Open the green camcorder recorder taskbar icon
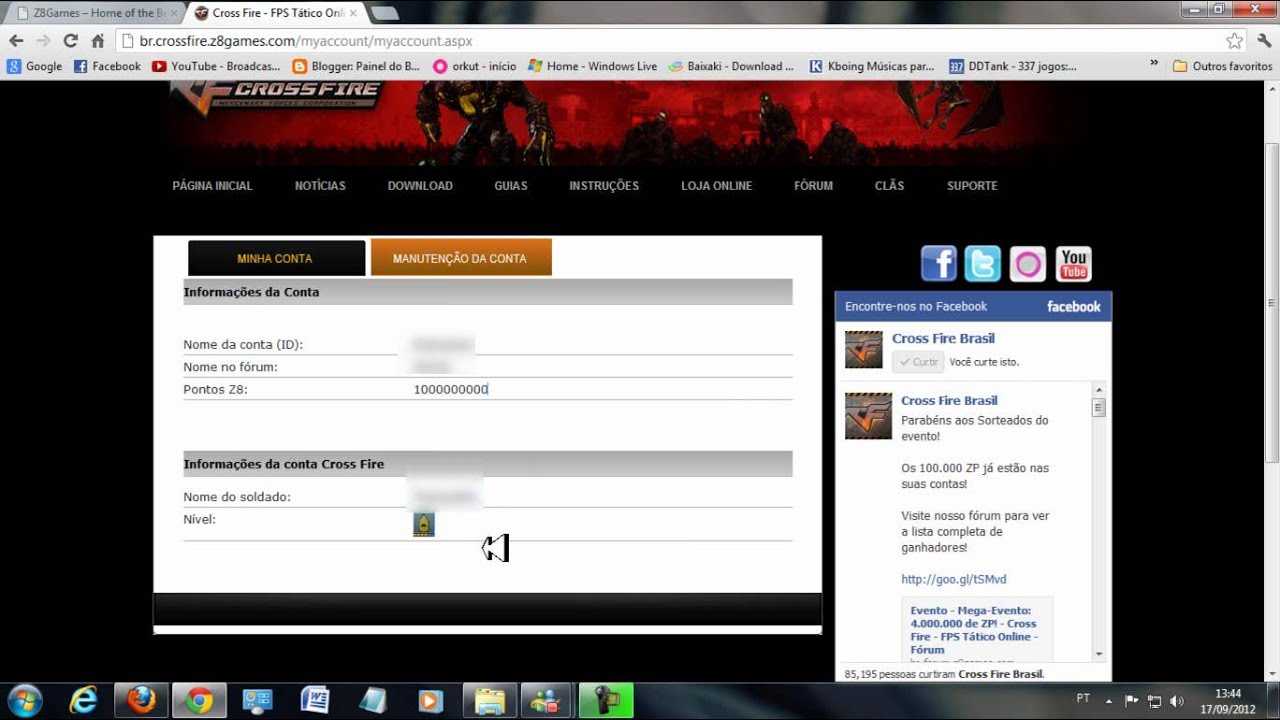This screenshot has width=1280, height=720. 604,700
